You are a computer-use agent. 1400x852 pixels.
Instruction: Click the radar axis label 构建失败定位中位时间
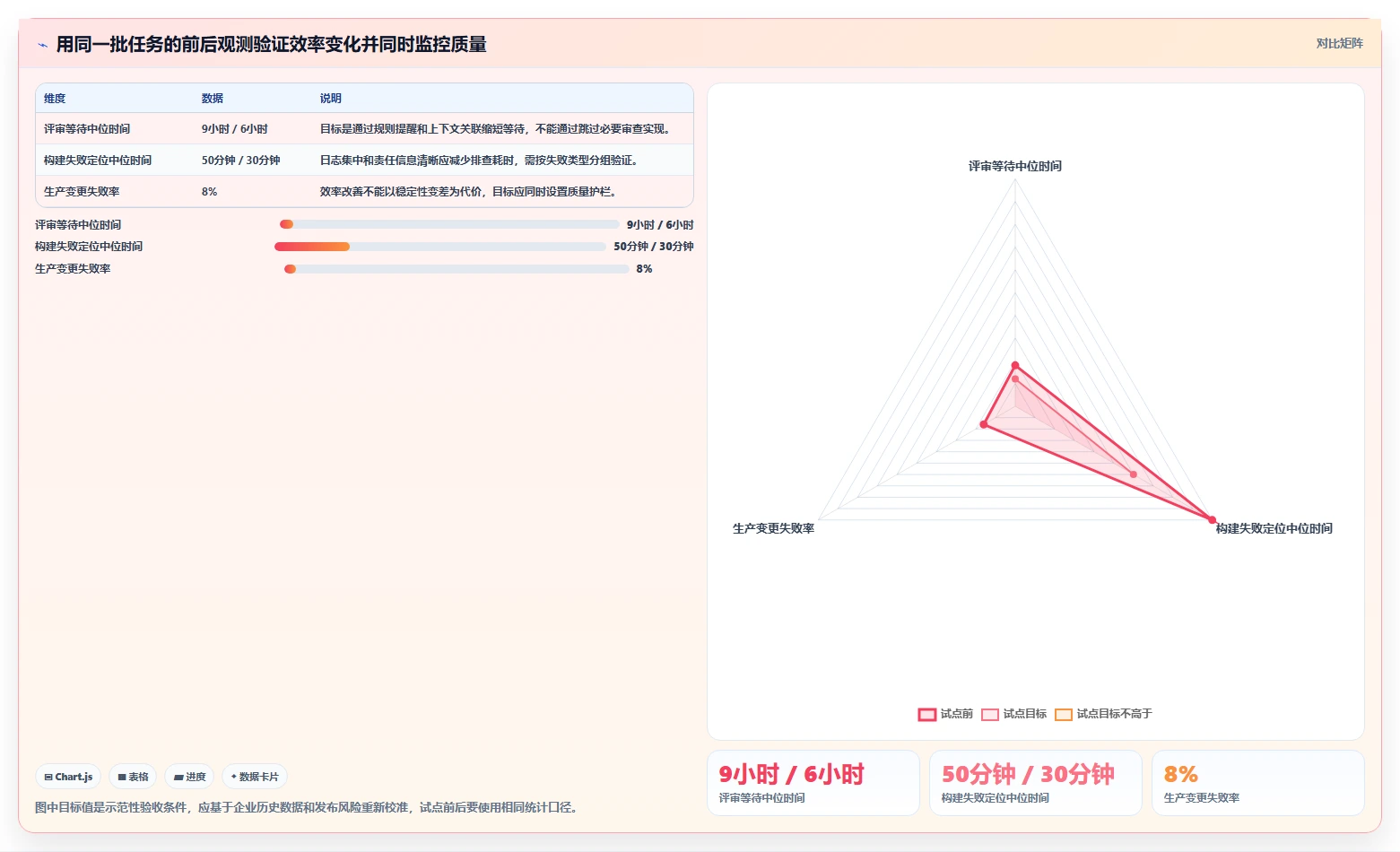click(1274, 528)
